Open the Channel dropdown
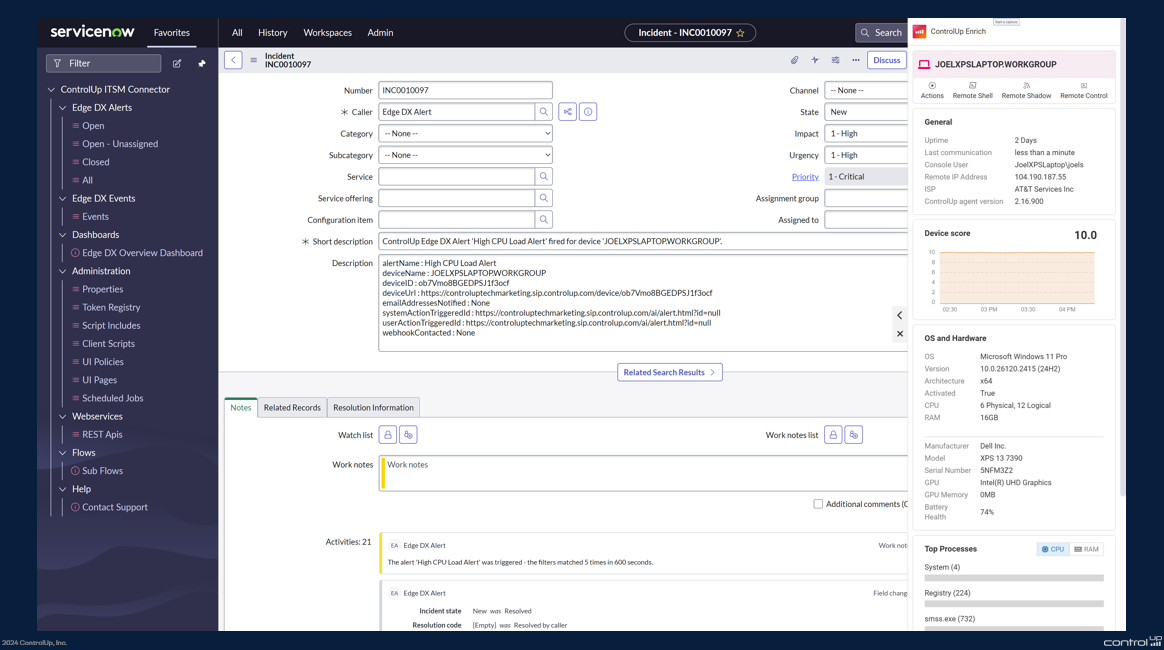This screenshot has height=650, width=1164. 866,91
